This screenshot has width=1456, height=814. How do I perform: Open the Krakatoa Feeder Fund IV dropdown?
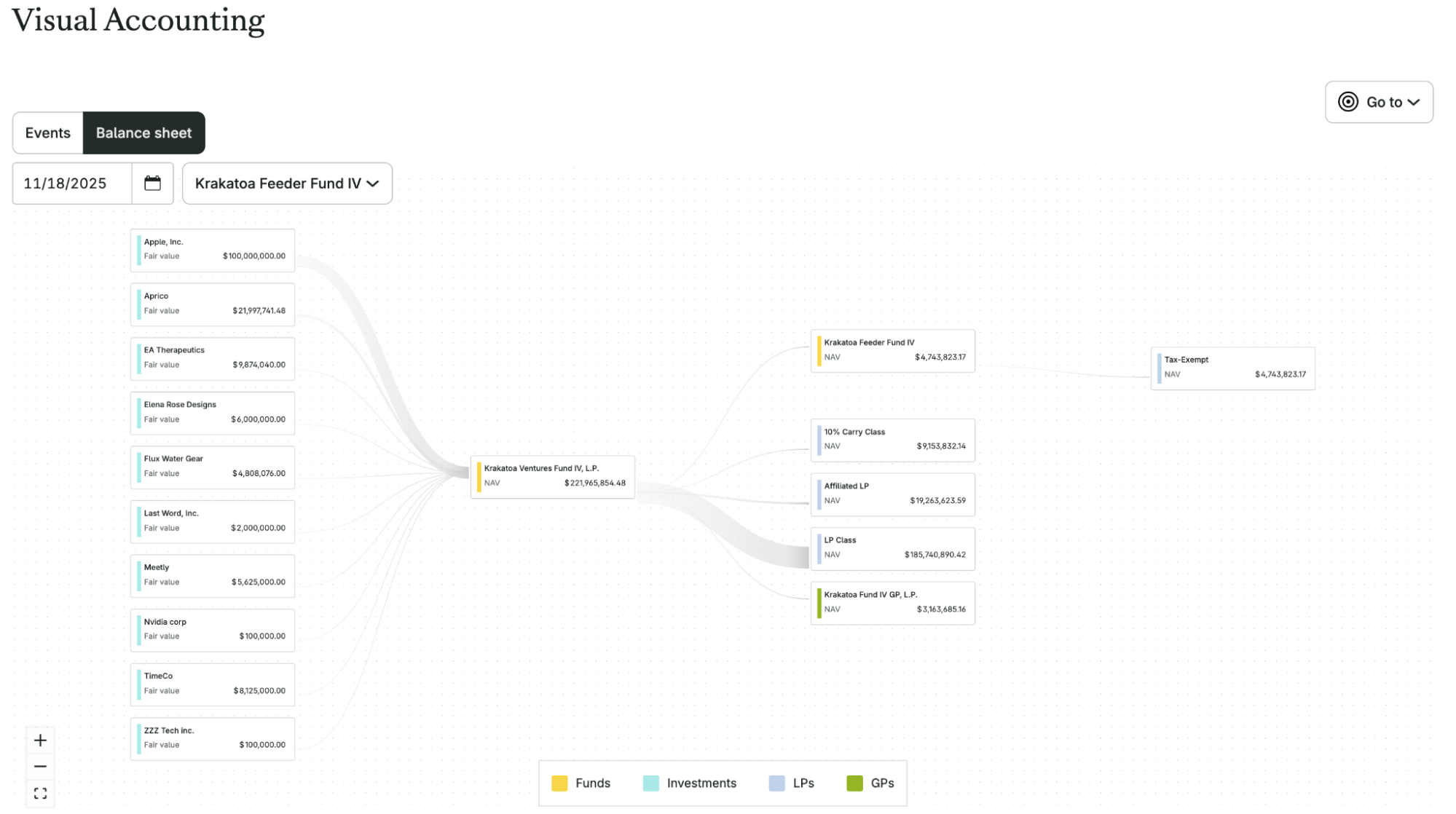(287, 183)
